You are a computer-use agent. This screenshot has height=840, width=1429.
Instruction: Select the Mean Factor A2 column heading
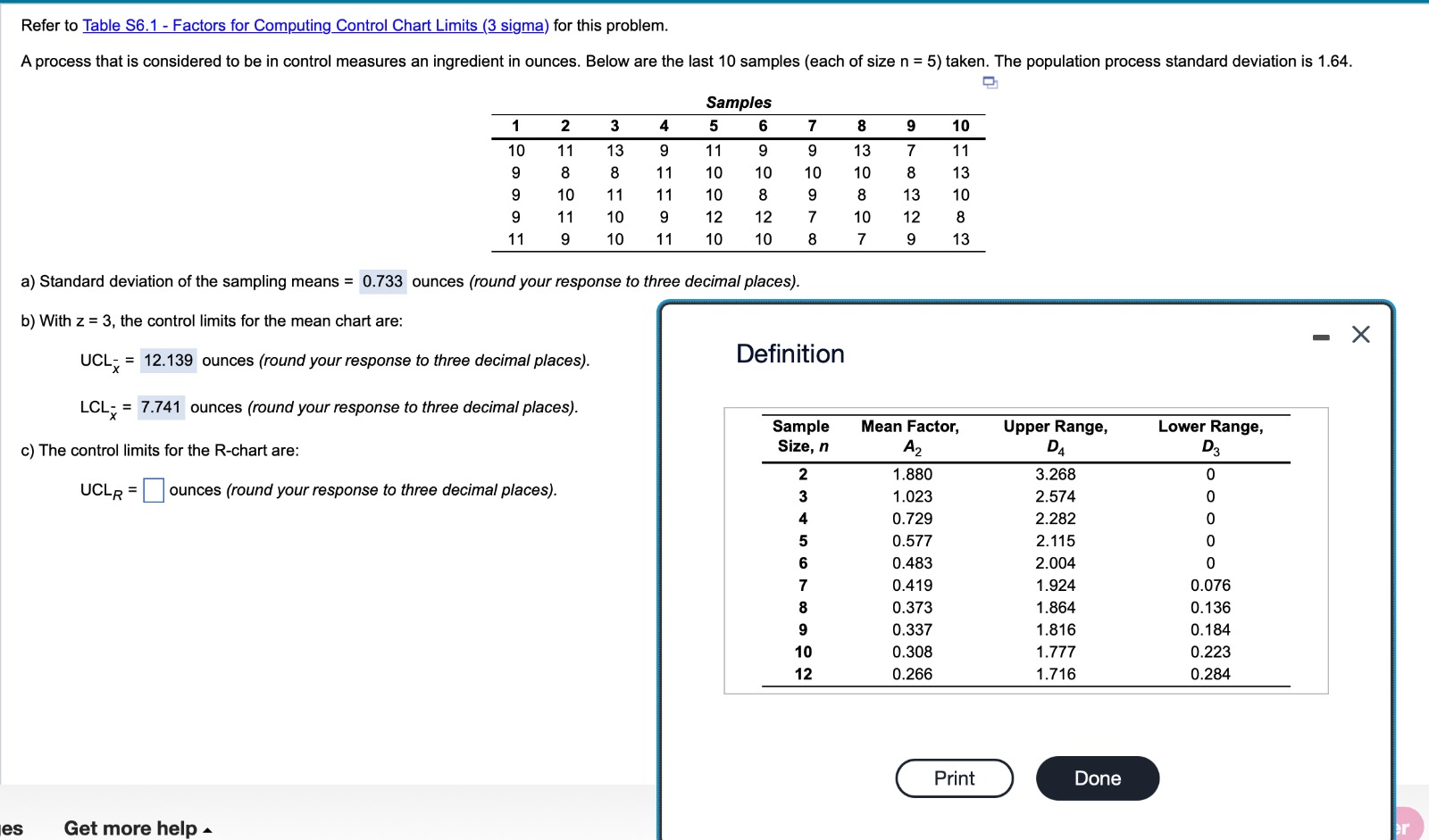[911, 437]
